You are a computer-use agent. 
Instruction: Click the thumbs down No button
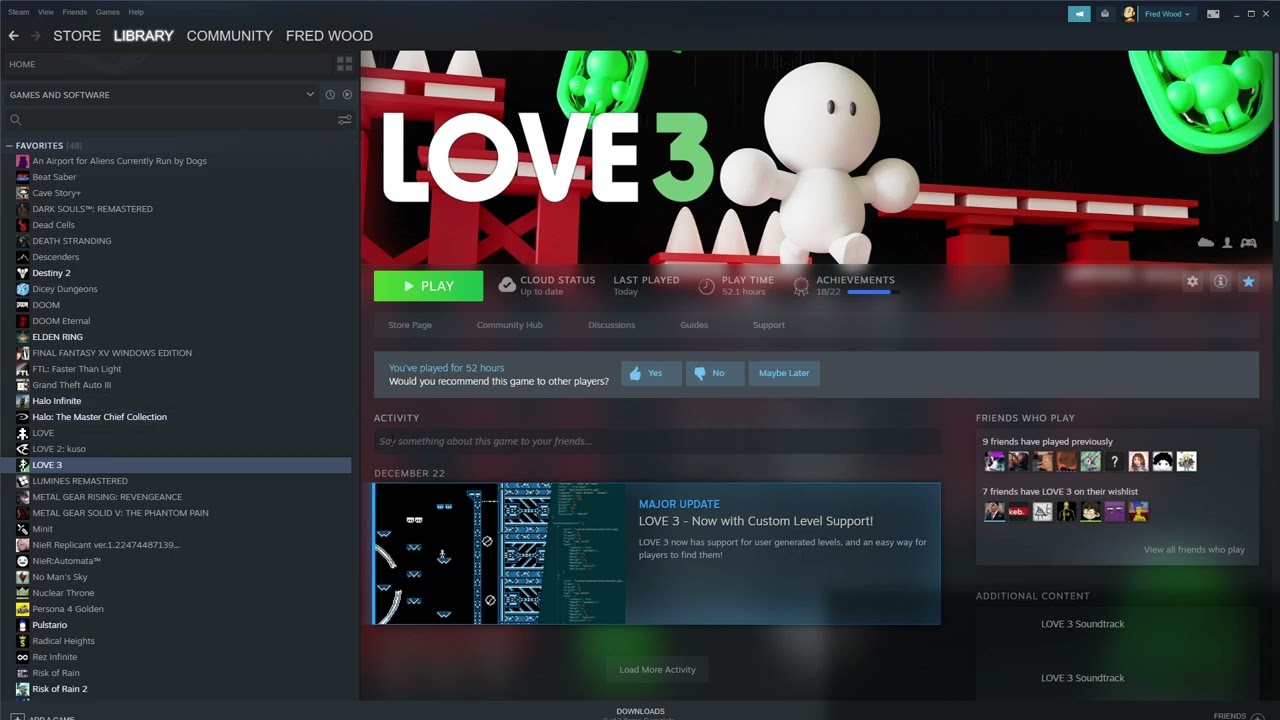[715, 373]
